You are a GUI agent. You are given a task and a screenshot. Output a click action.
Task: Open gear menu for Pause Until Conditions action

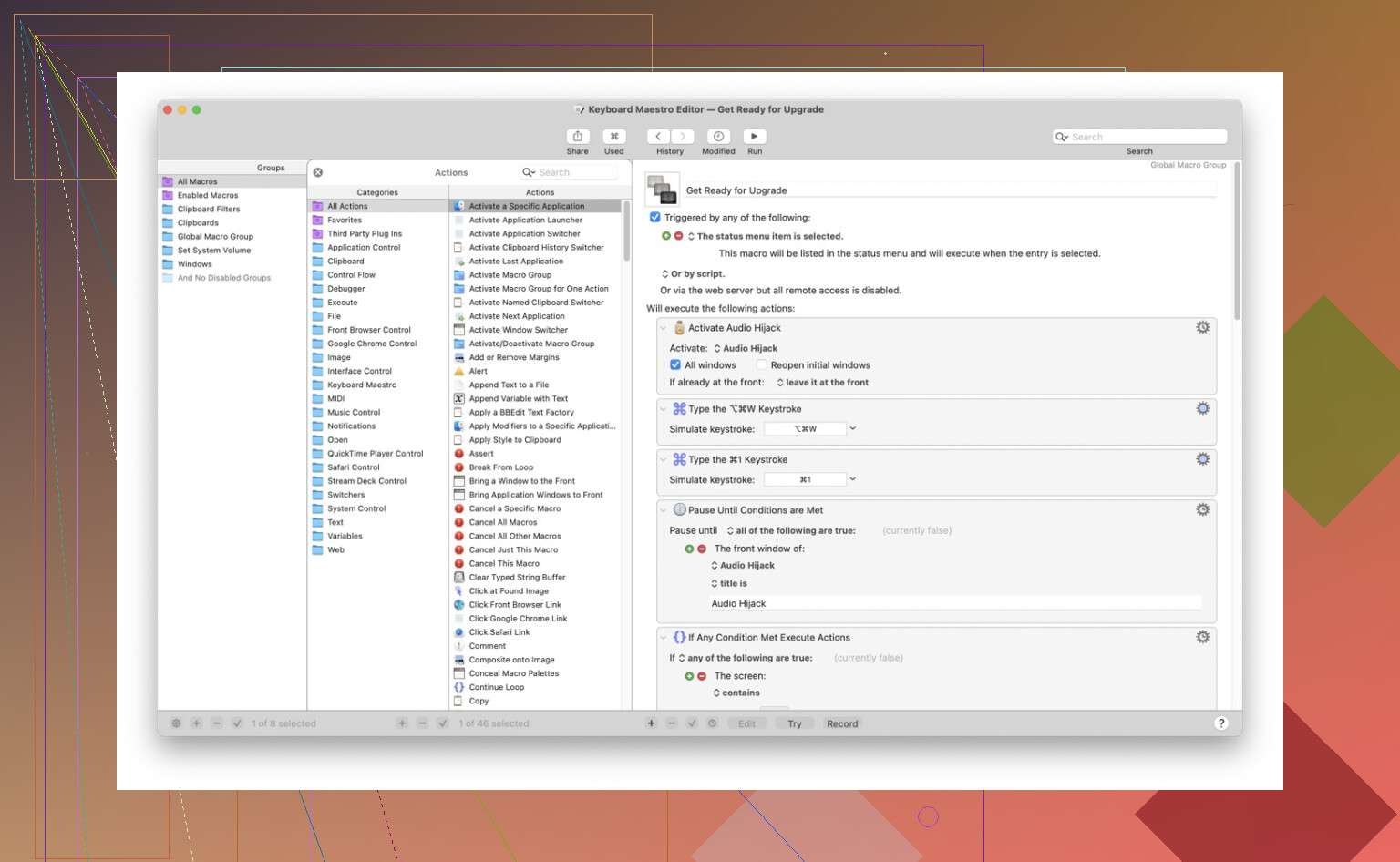[x=1202, y=510]
